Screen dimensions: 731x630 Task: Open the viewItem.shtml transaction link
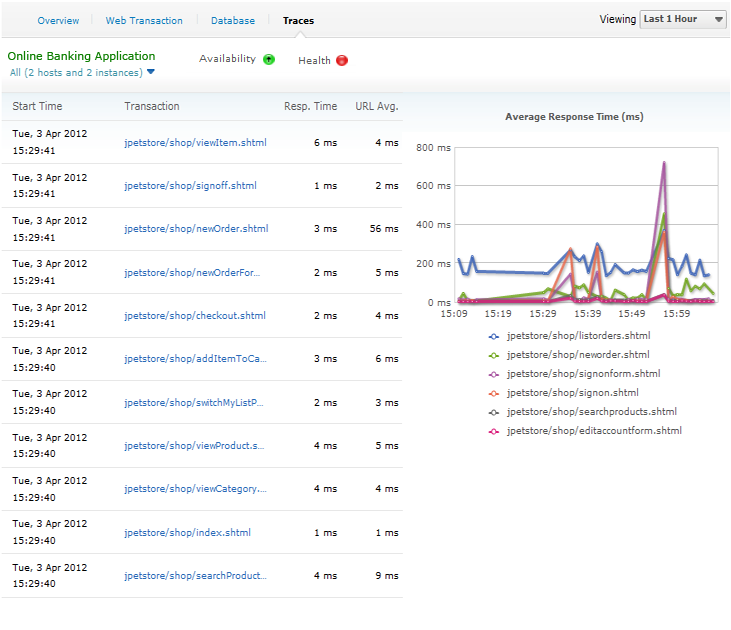196,143
